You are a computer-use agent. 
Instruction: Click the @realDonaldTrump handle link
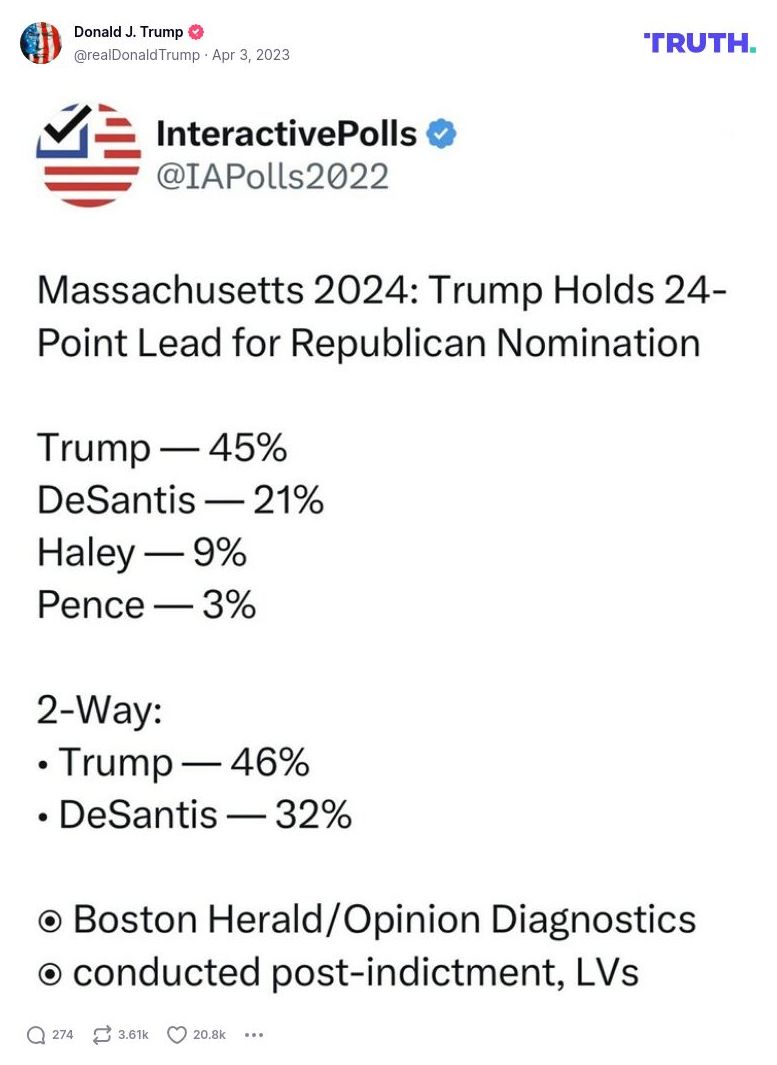(134, 55)
